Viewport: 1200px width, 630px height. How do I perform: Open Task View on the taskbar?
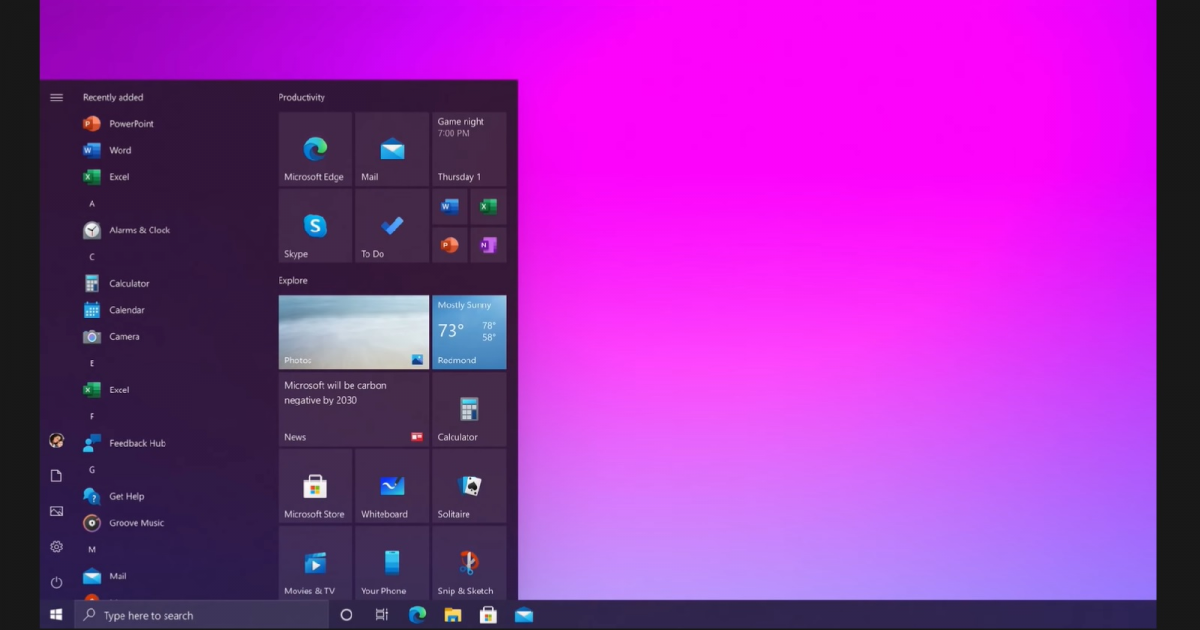pos(381,615)
